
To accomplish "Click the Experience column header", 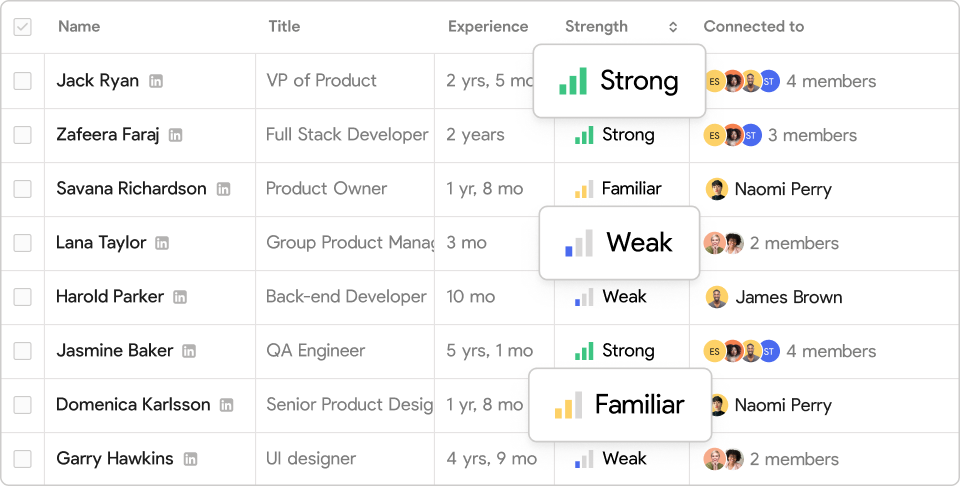I will pos(487,27).
